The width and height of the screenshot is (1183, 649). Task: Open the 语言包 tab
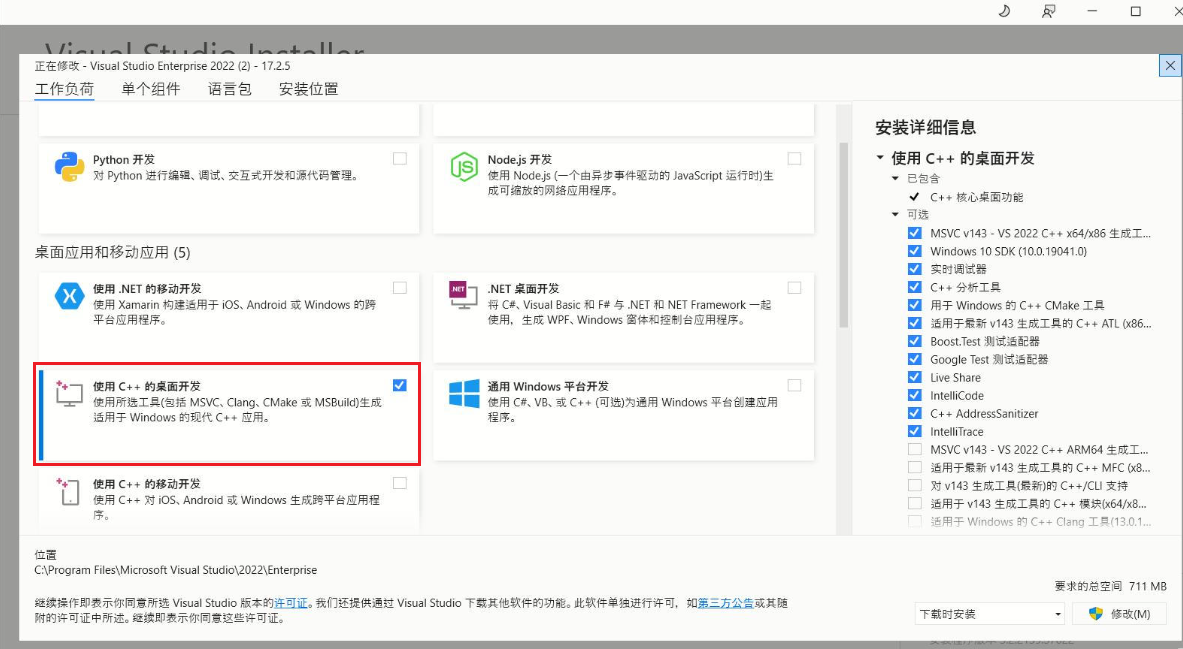[230, 89]
